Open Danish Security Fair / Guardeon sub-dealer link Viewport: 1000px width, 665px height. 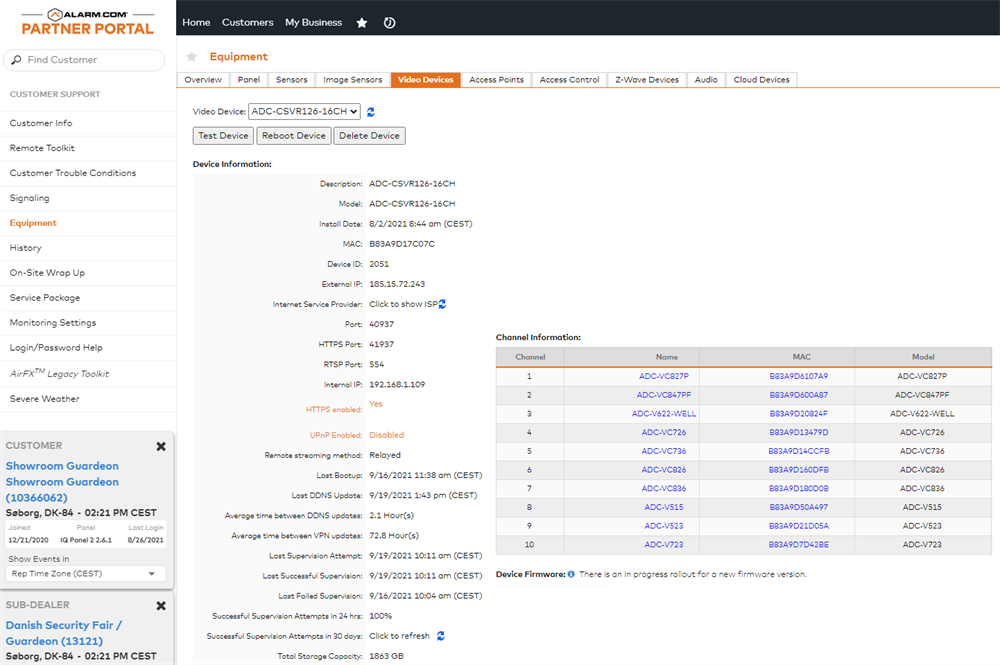tap(64, 633)
